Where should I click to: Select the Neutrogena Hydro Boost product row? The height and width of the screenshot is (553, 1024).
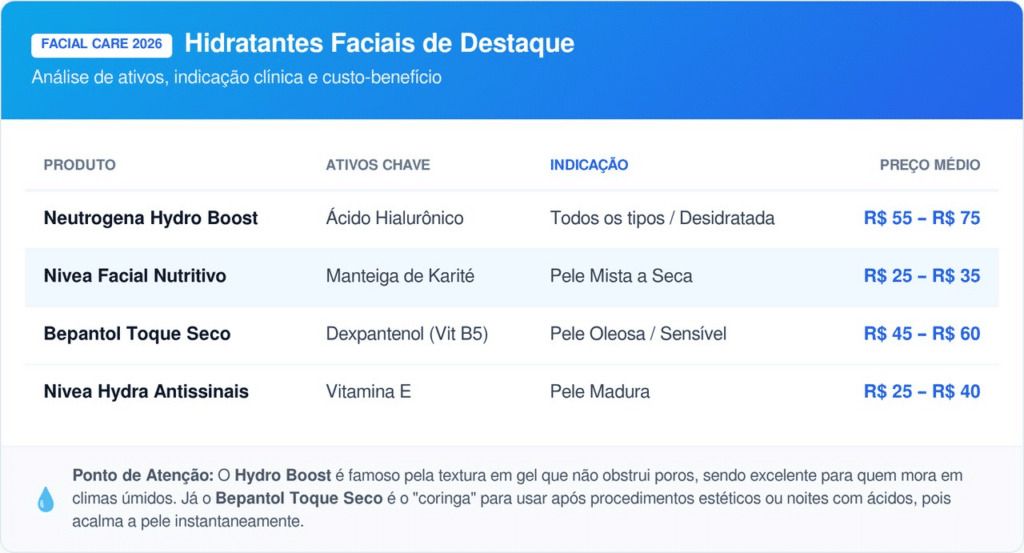click(x=151, y=218)
